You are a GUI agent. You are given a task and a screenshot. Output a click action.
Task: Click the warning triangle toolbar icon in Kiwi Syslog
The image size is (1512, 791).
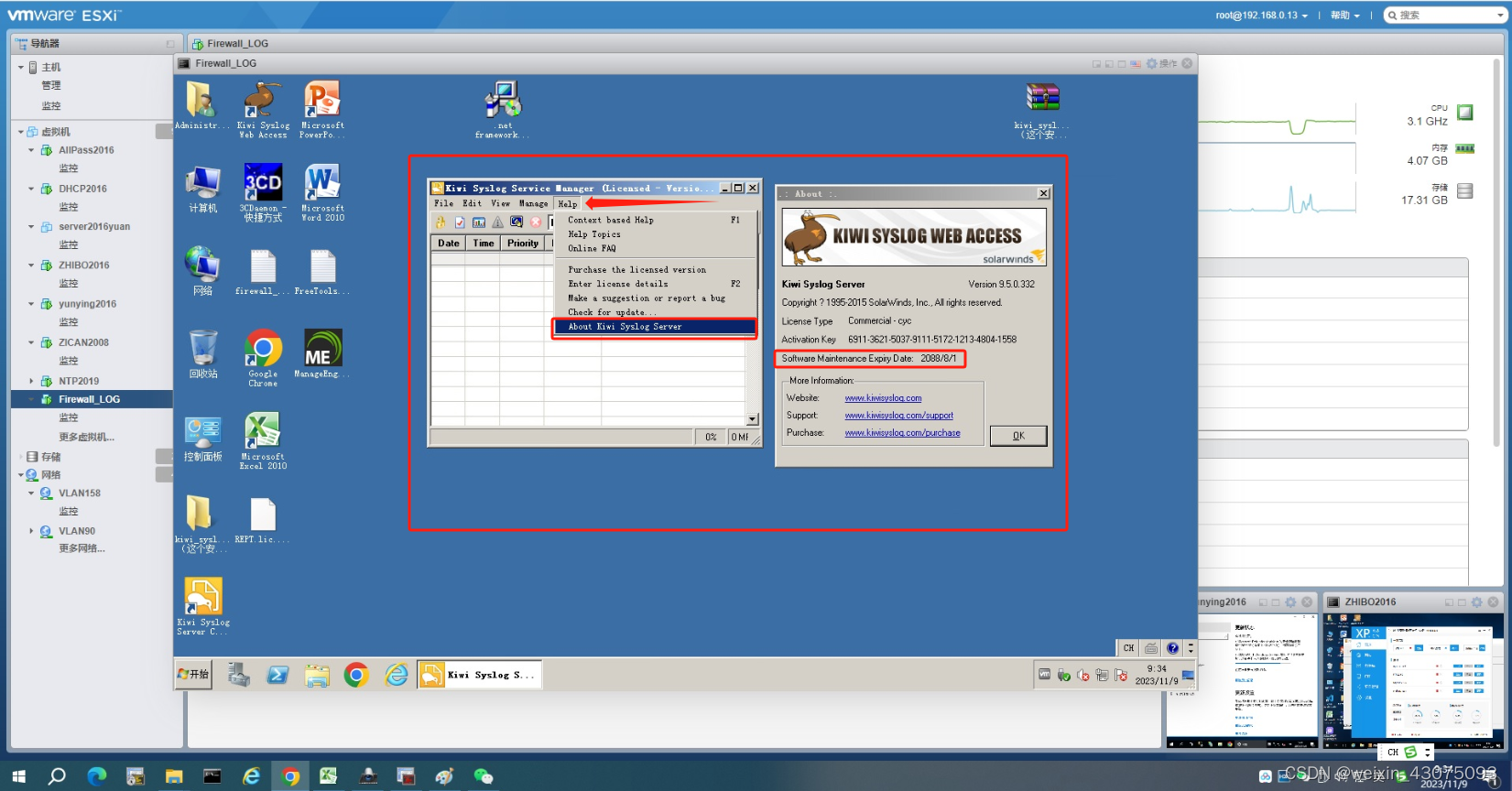coord(497,222)
